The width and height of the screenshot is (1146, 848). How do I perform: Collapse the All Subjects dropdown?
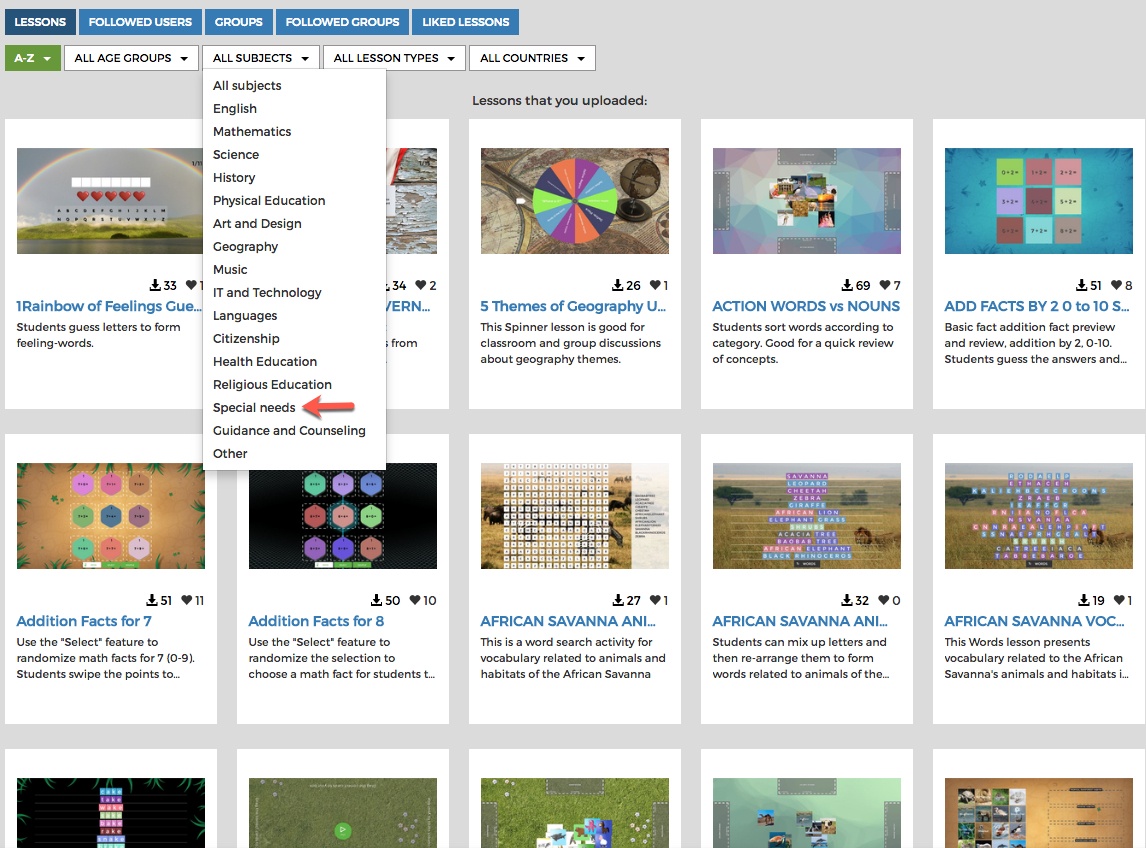tap(260, 58)
